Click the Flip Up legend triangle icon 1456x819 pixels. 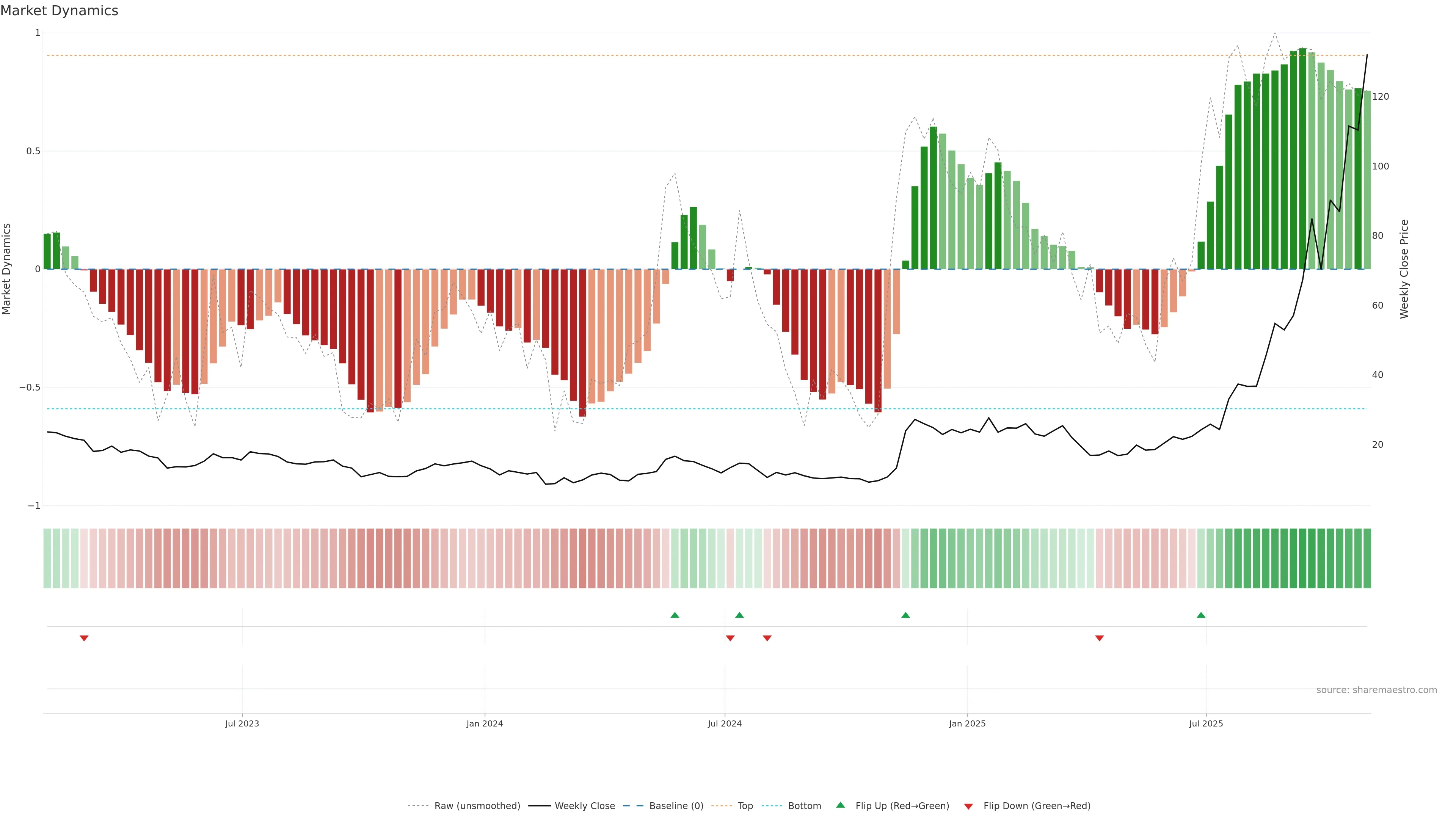[x=841, y=805]
